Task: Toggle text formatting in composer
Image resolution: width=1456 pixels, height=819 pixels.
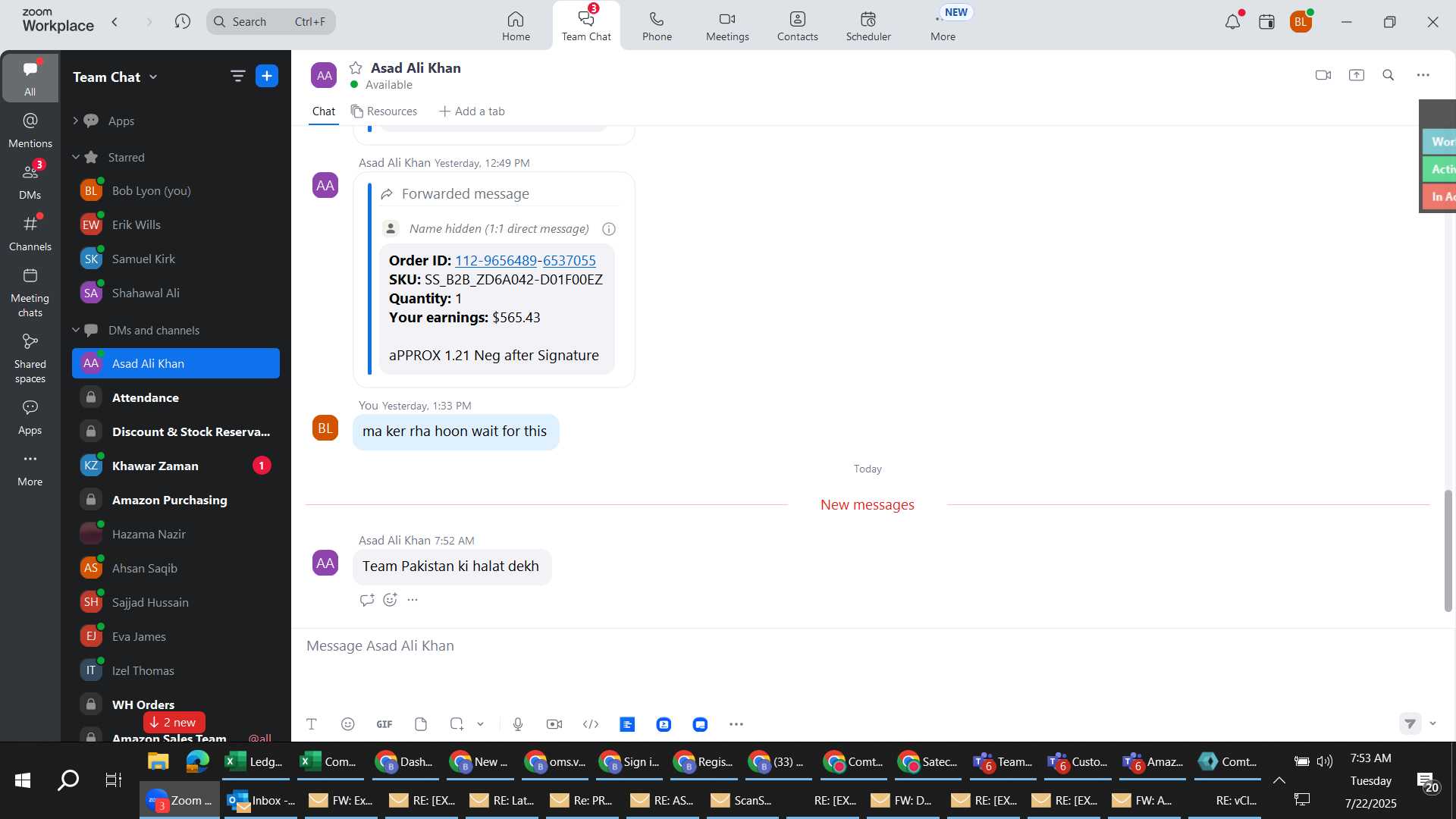Action: pos(312,724)
